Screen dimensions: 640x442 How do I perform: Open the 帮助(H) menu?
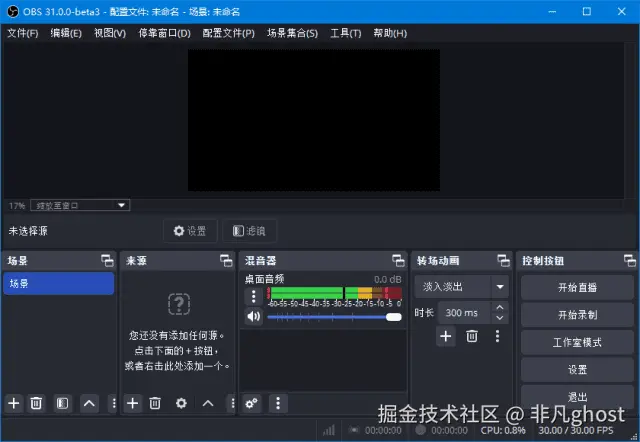tap(390, 33)
